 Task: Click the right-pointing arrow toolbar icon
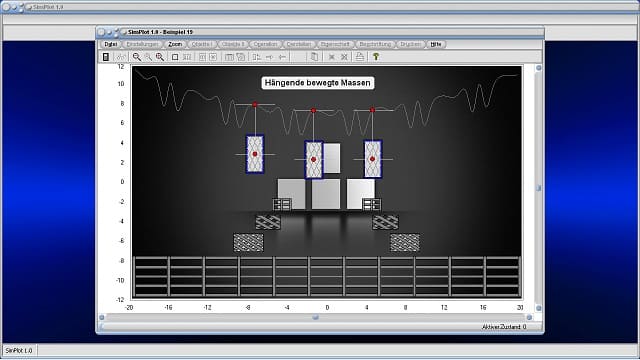(269, 57)
